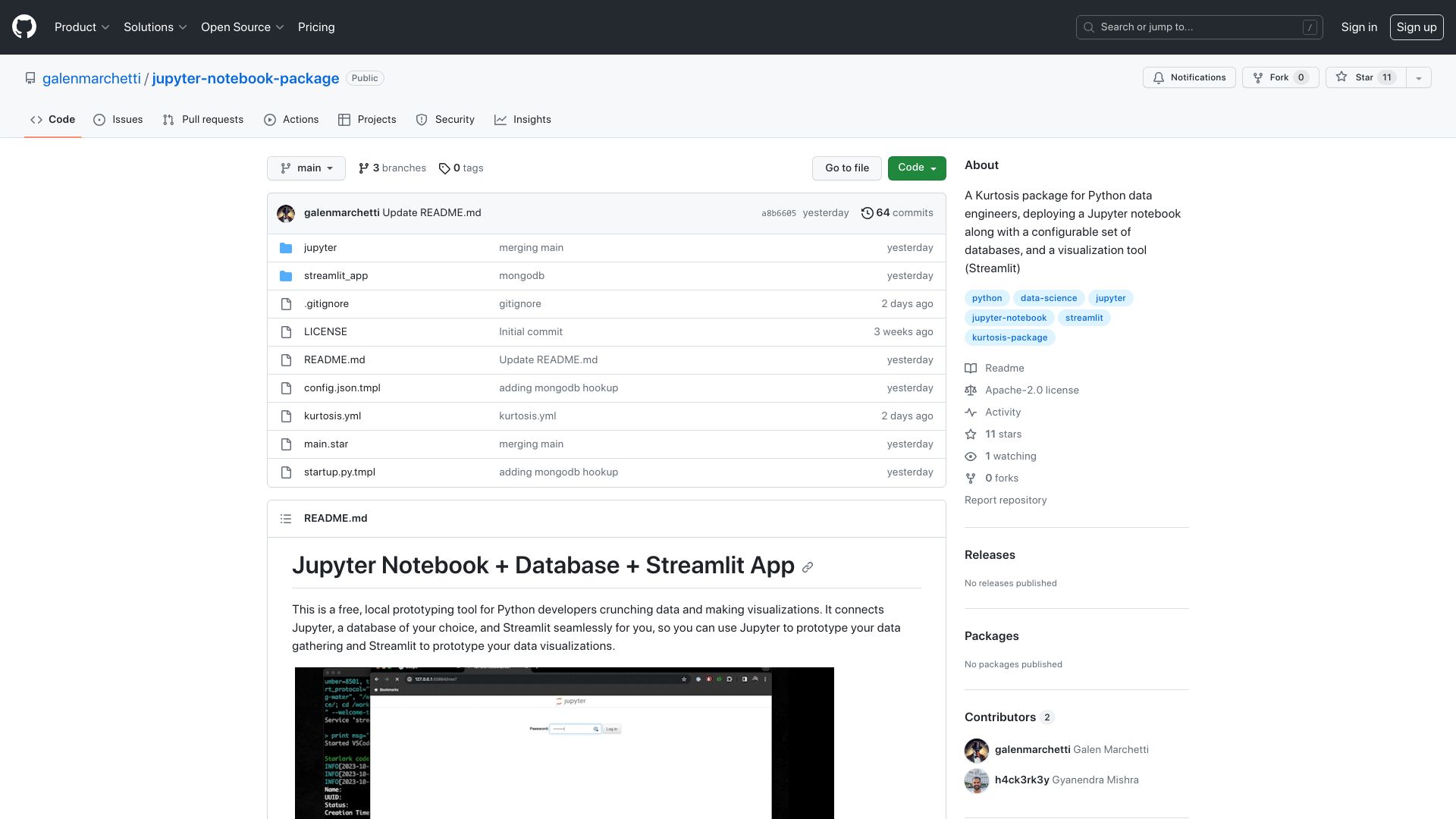The image size is (1456, 819).
Task: Click the Pricing menu item
Action: click(316, 27)
